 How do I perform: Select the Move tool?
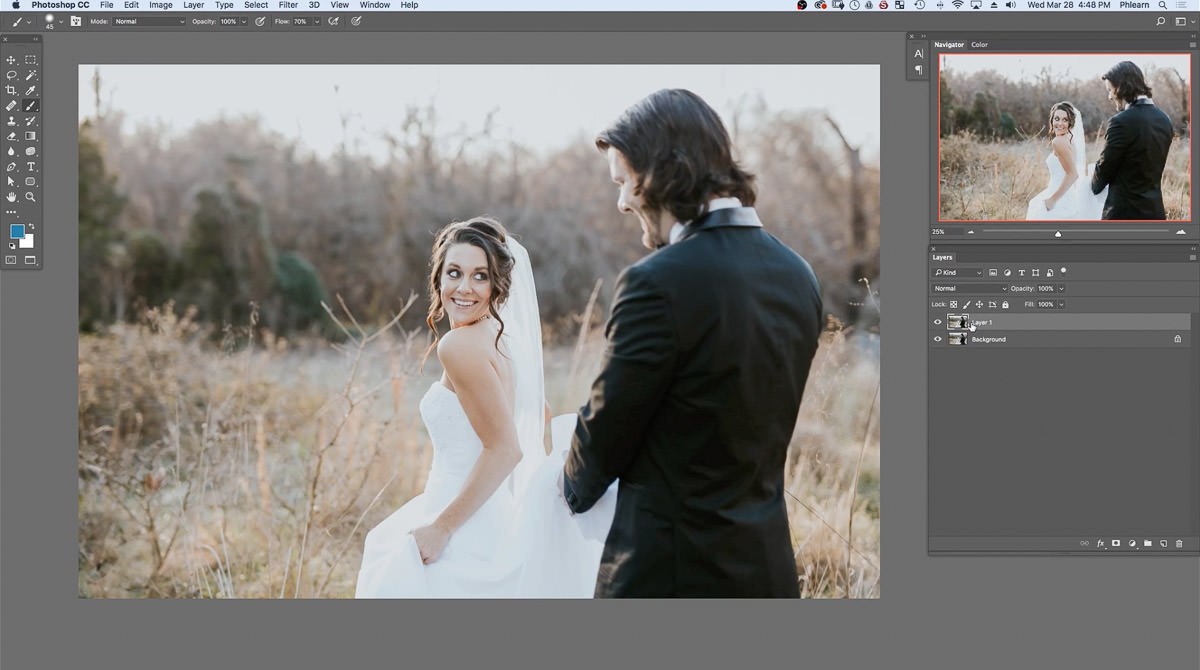tap(12, 60)
